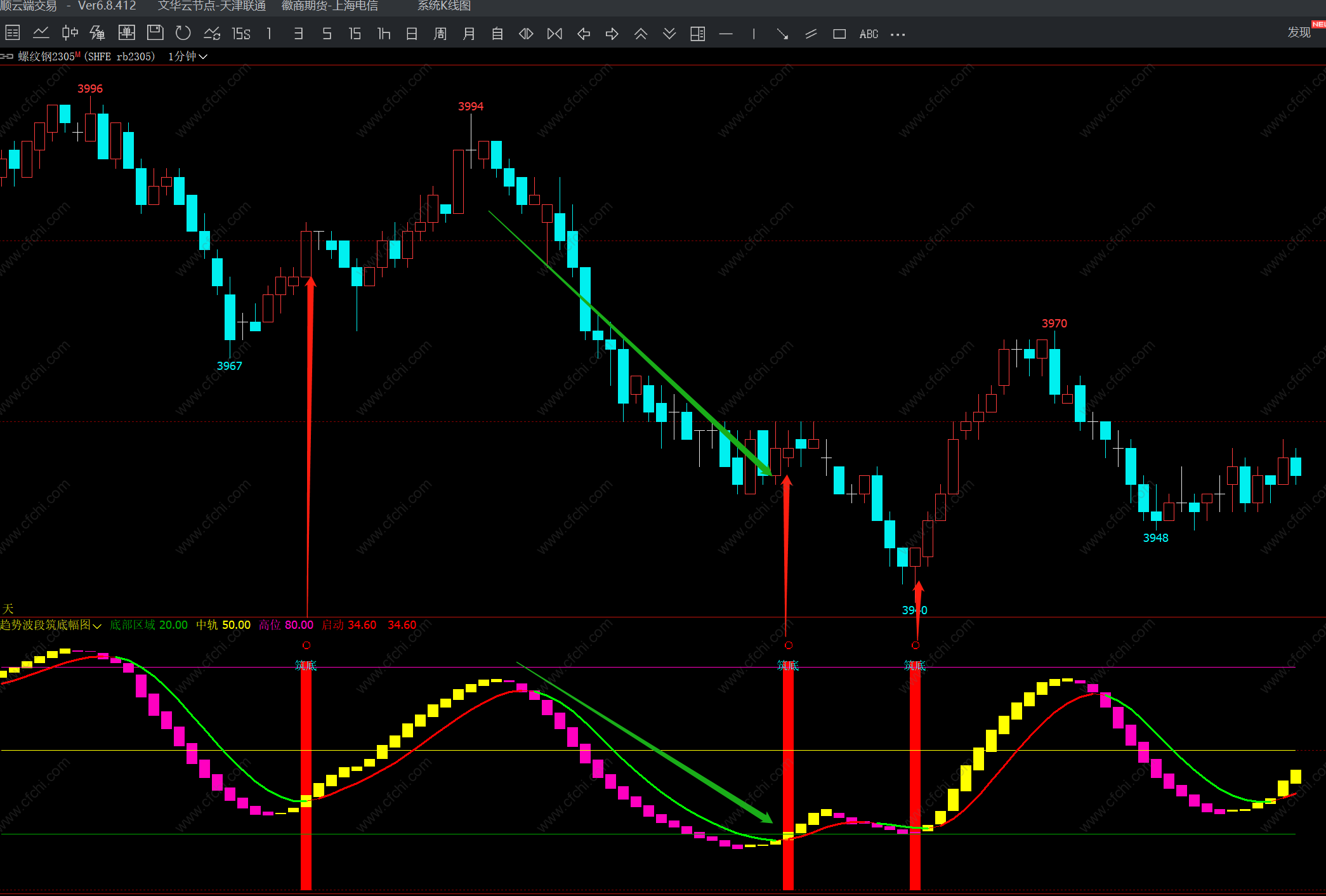Open the 发现 menu
Image resolution: width=1326 pixels, height=896 pixels.
coord(1298,32)
